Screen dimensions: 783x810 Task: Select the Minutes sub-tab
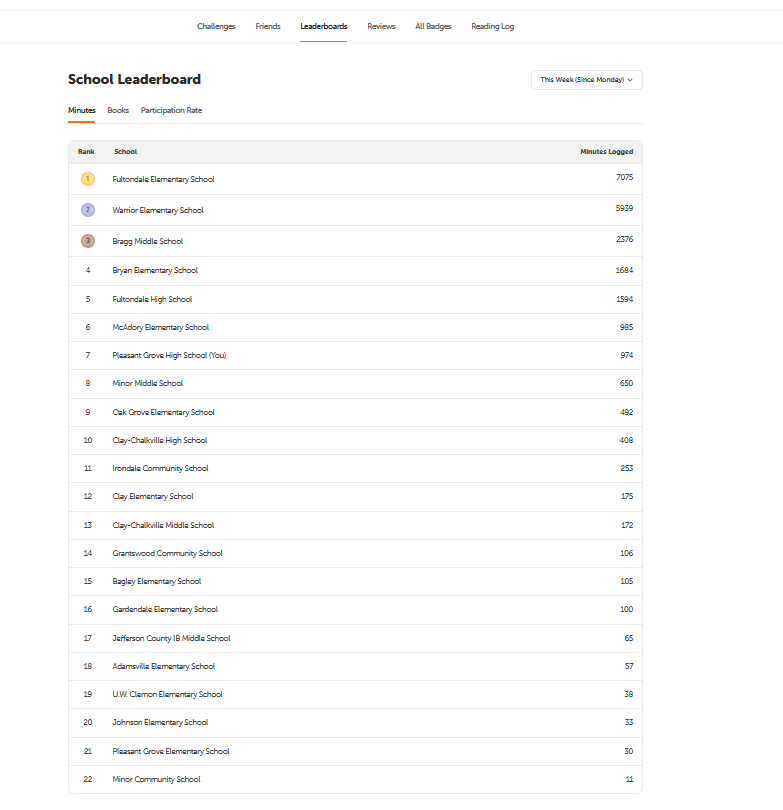pyautogui.click(x=82, y=111)
